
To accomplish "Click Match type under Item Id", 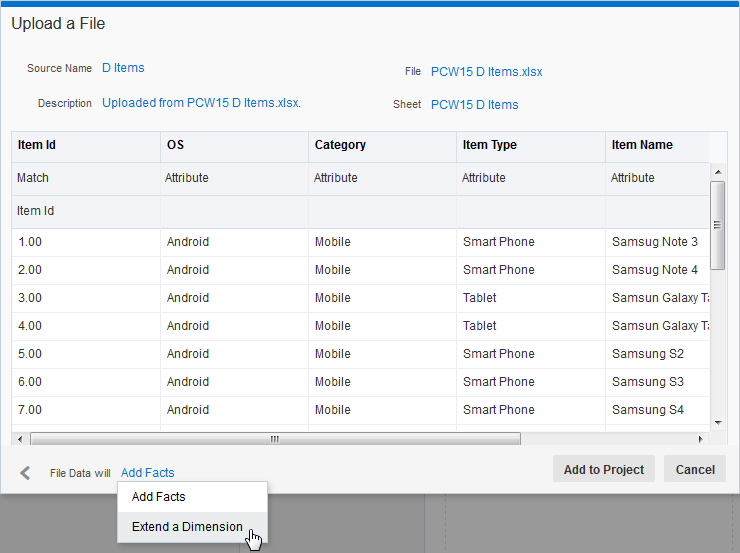I will (x=86, y=178).
